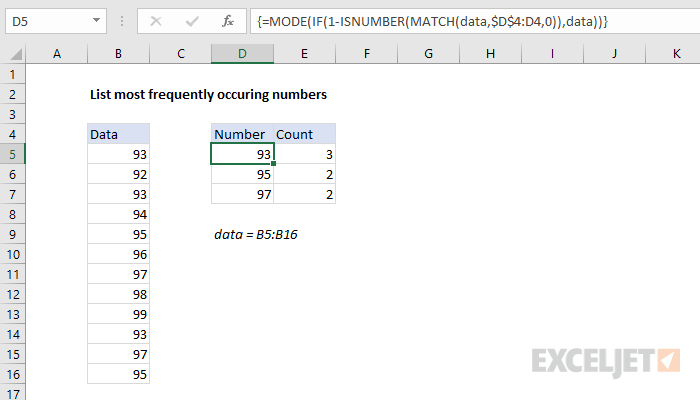Click the title 'List most frequently occuring numbers'

click(x=208, y=95)
